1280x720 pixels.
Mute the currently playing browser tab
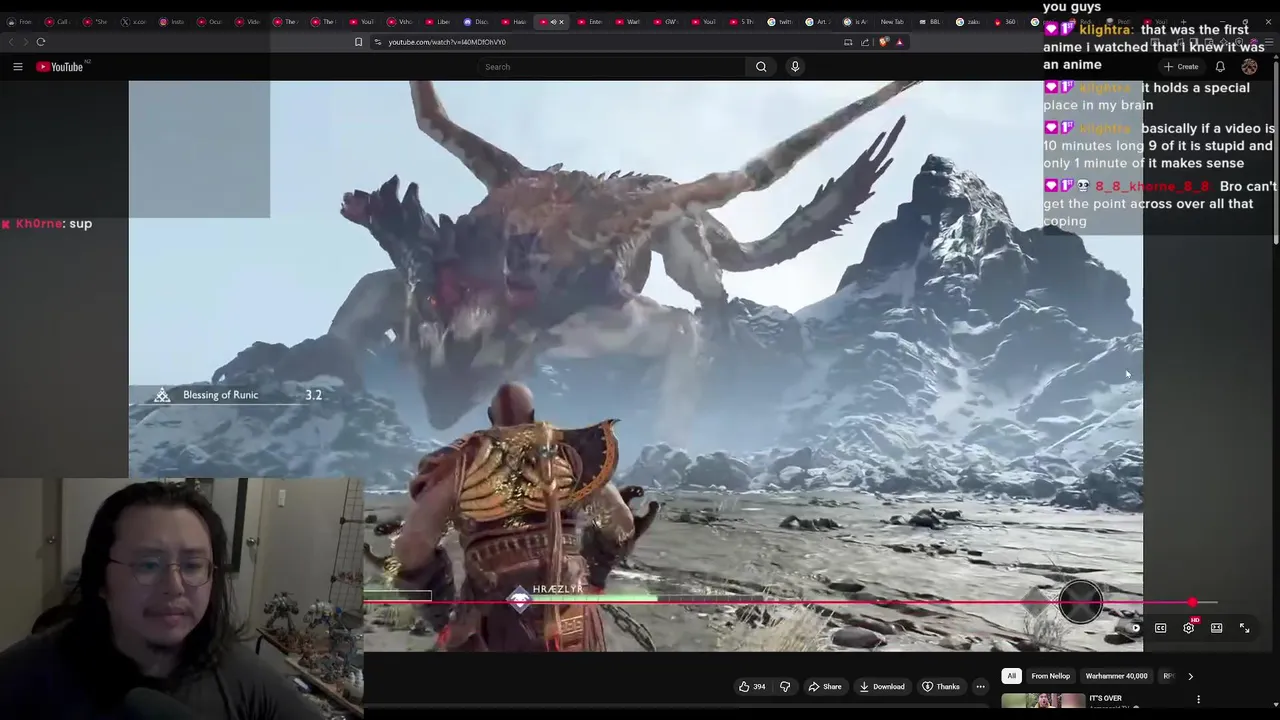point(552,22)
